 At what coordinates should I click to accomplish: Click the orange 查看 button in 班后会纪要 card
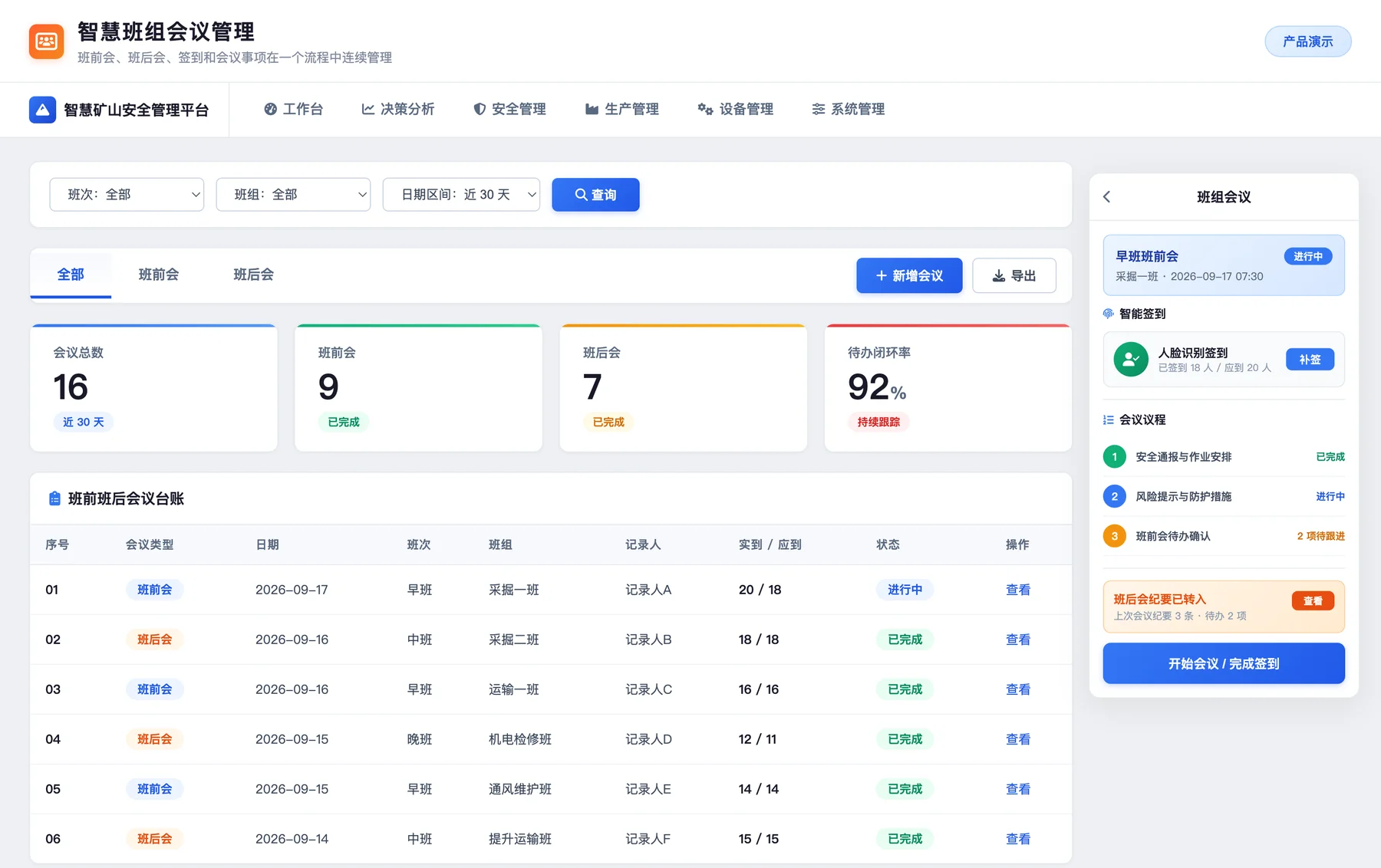click(x=1313, y=600)
